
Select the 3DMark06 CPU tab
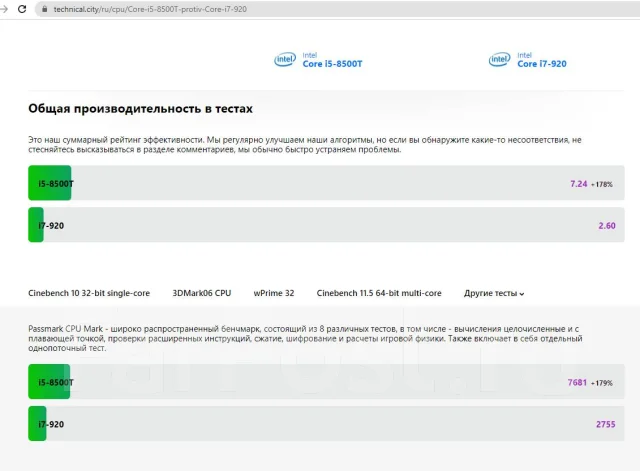click(202, 293)
